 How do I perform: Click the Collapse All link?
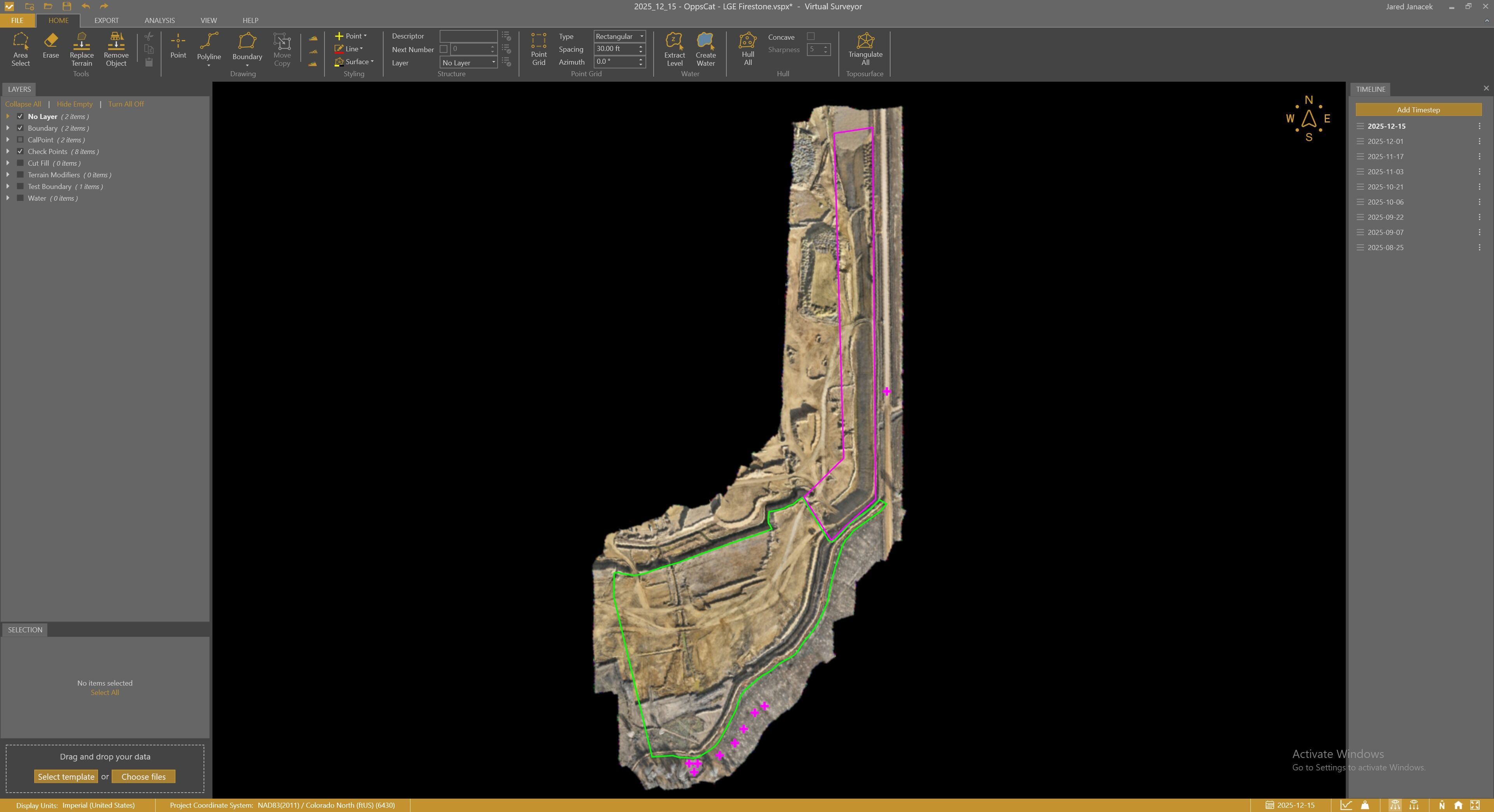pyautogui.click(x=23, y=104)
